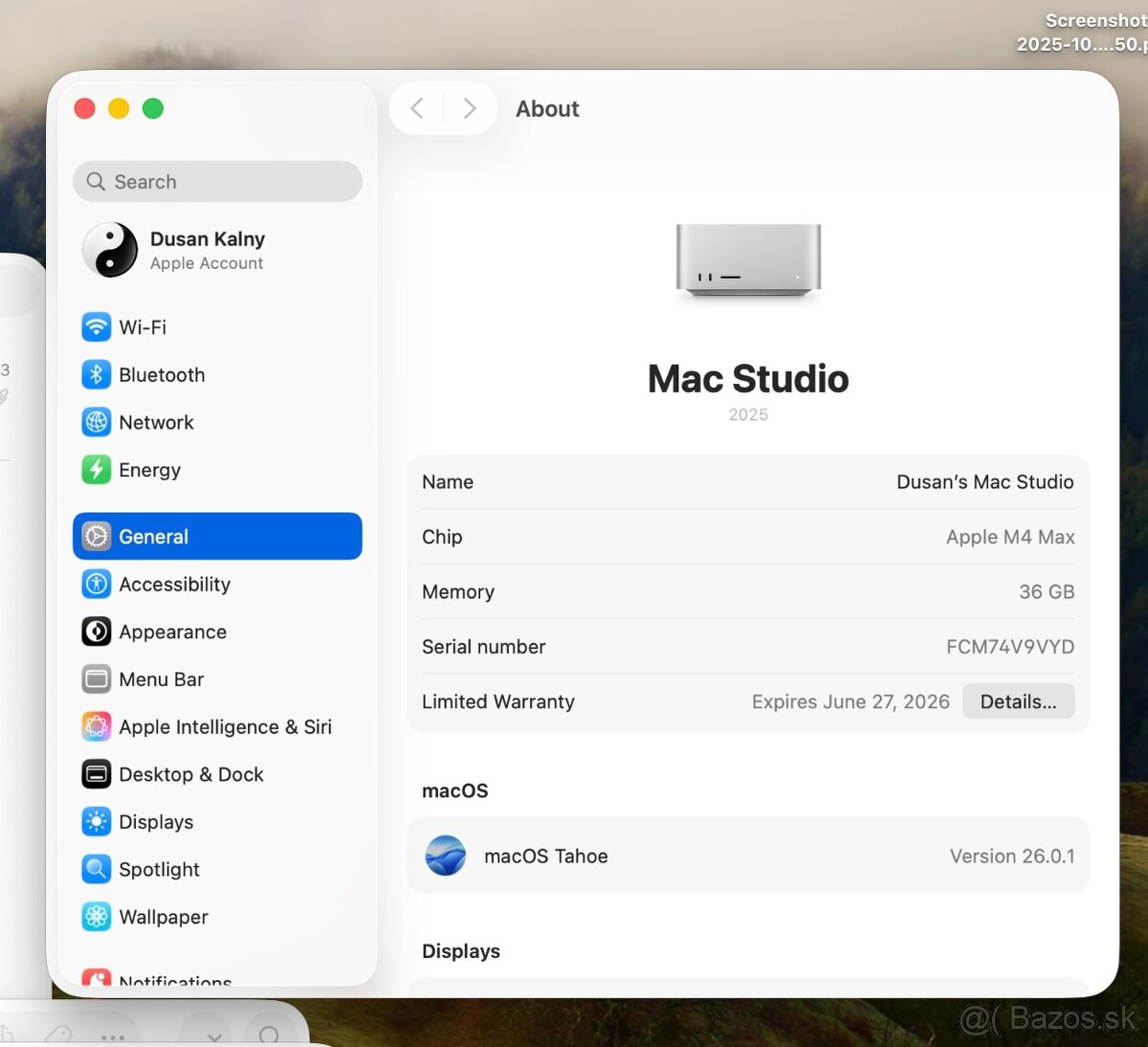The height and width of the screenshot is (1047, 1148).
Task: Select the macOS Tahoe version row
Action: tap(748, 856)
